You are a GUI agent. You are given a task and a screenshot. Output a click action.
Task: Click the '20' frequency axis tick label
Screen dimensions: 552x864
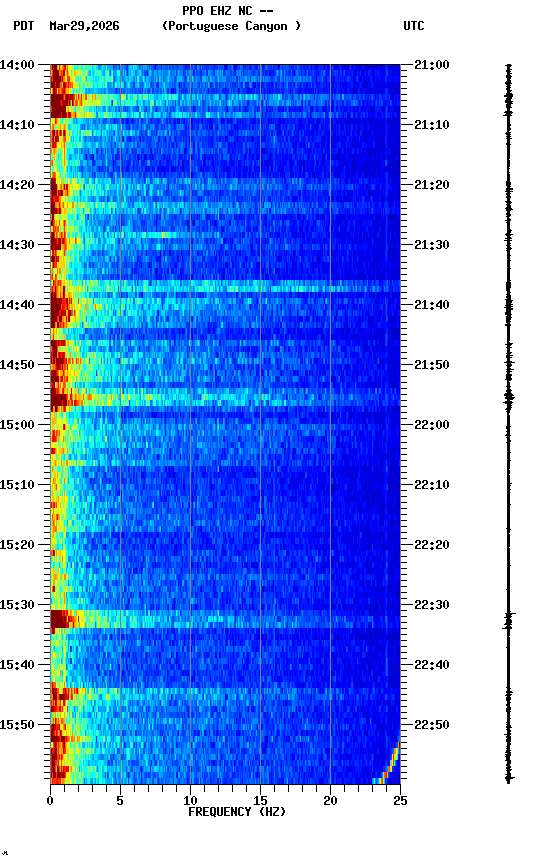pyautogui.click(x=330, y=801)
